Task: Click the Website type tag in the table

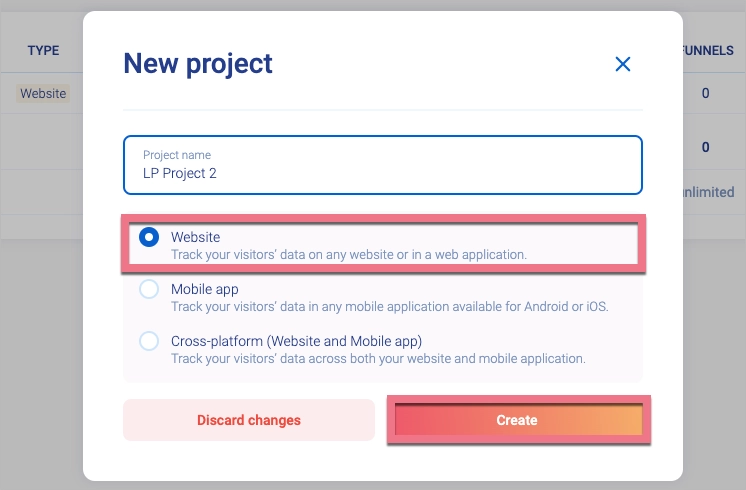Action: pos(43,94)
